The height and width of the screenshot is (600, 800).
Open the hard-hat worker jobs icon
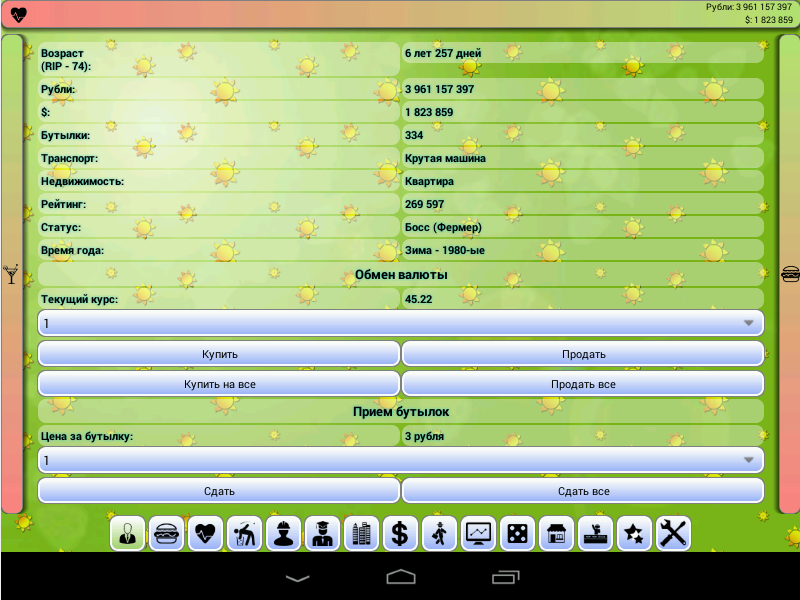(283, 534)
